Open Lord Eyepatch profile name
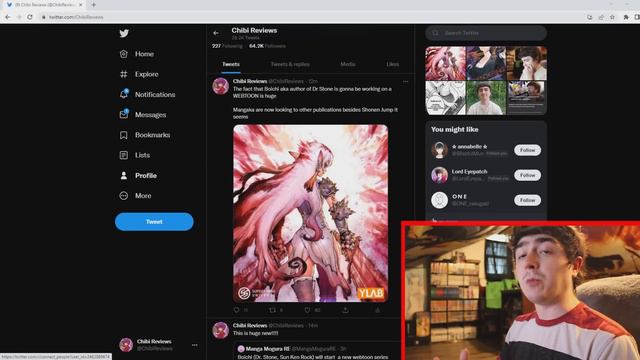The width and height of the screenshot is (640, 360). pyautogui.click(x=469, y=172)
